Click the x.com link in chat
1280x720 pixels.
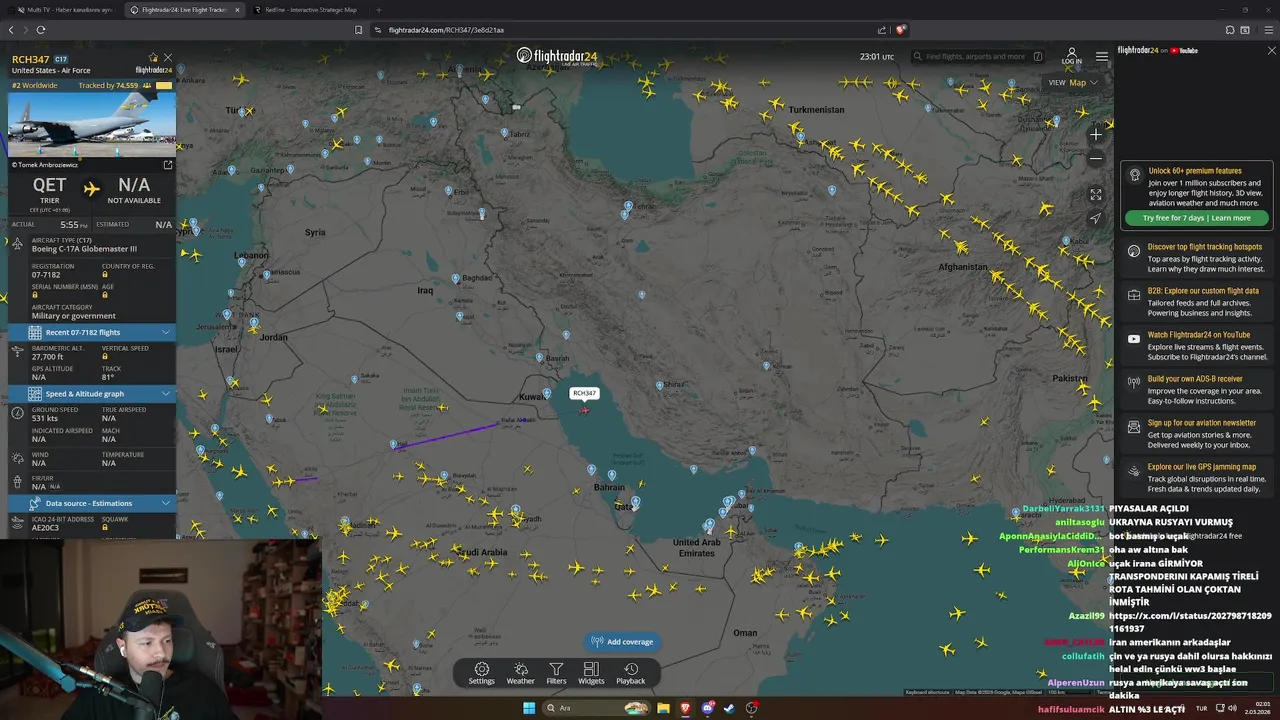pyautogui.click(x=1190, y=622)
